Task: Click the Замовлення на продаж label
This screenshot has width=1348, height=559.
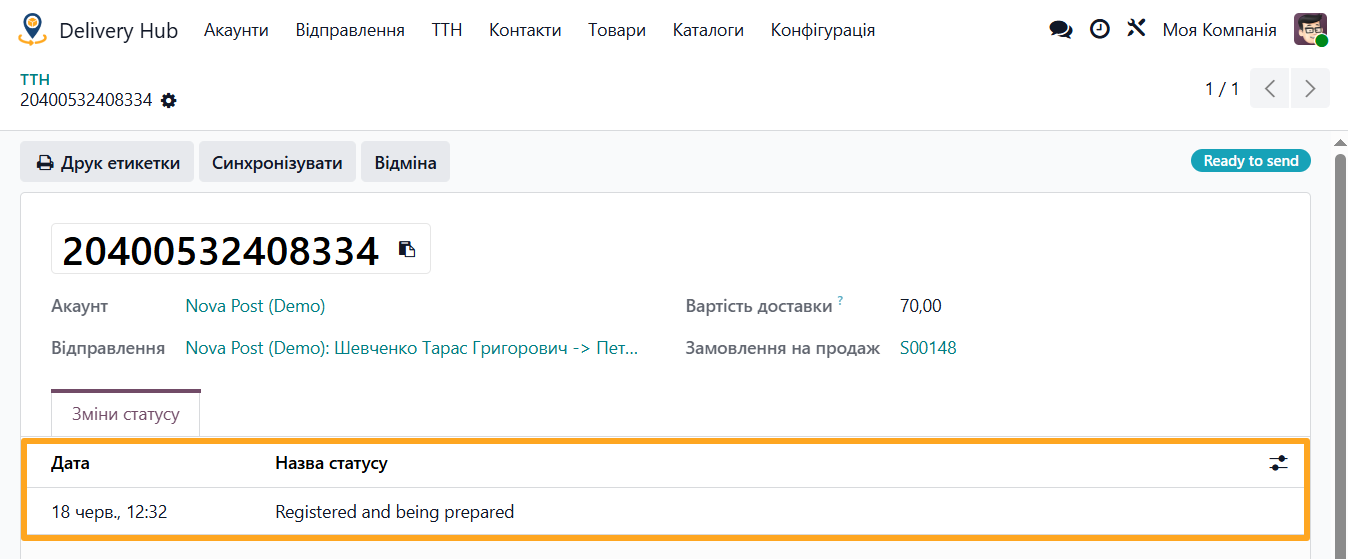Action: (782, 348)
